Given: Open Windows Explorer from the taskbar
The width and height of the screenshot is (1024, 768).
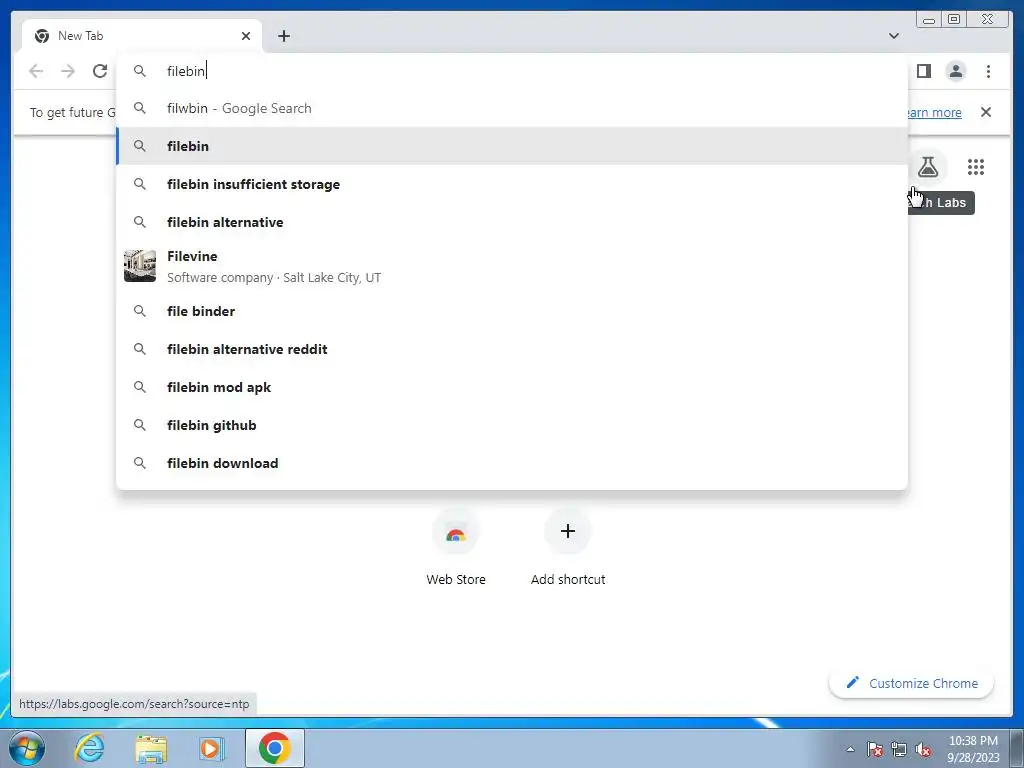Looking at the screenshot, I should click(x=151, y=748).
